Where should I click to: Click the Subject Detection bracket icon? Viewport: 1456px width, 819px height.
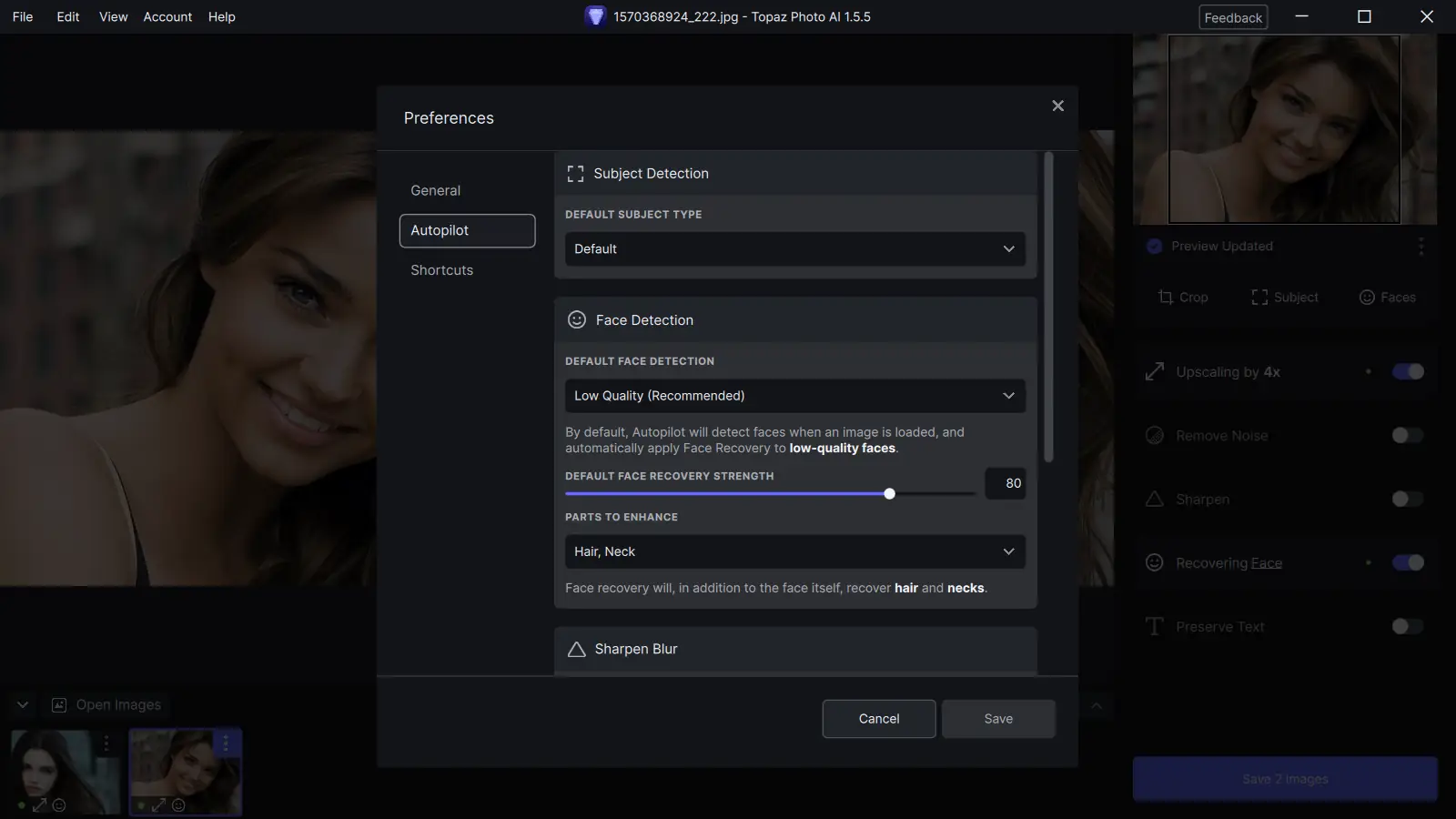pos(575,174)
